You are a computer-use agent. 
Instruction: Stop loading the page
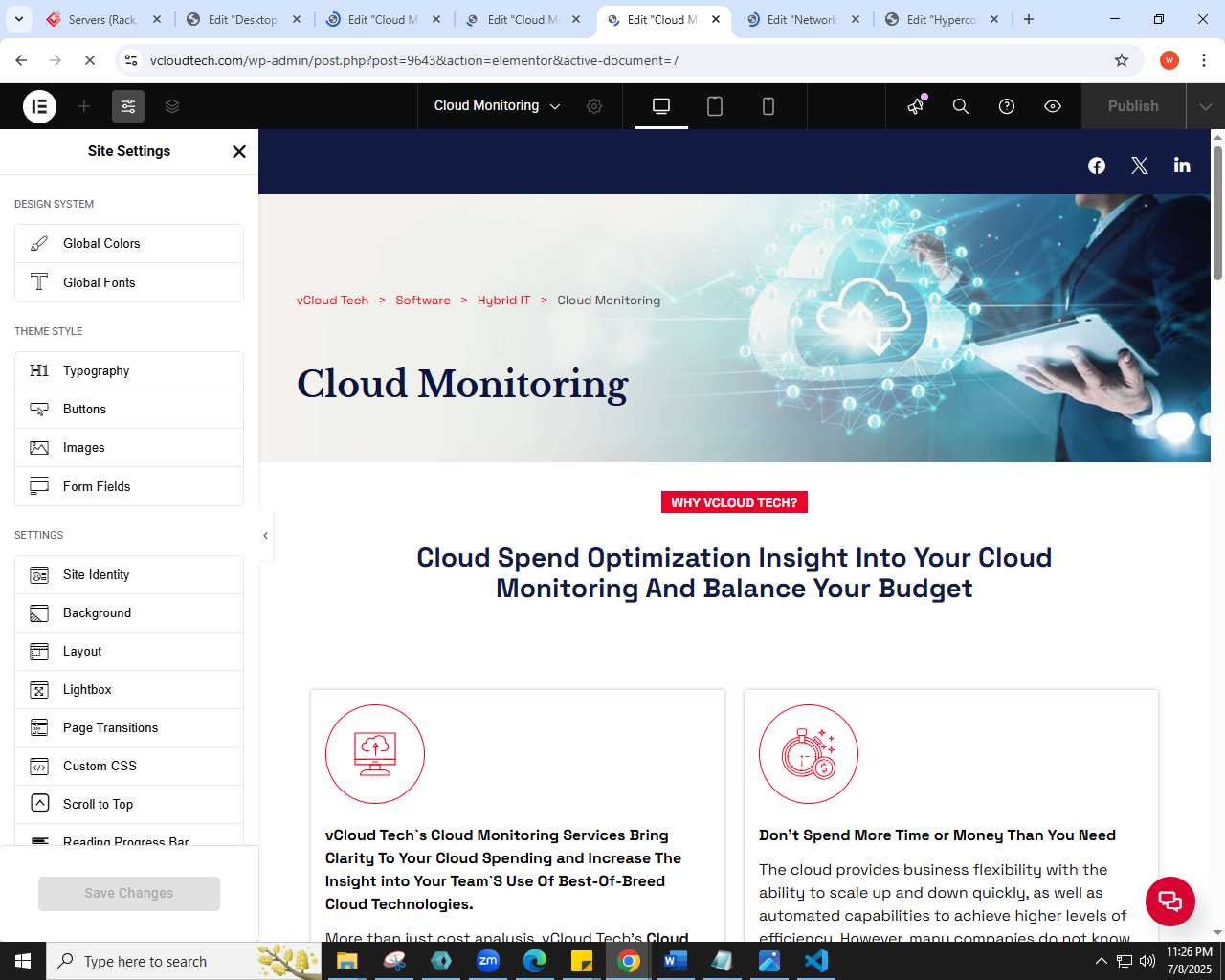pyautogui.click(x=89, y=60)
